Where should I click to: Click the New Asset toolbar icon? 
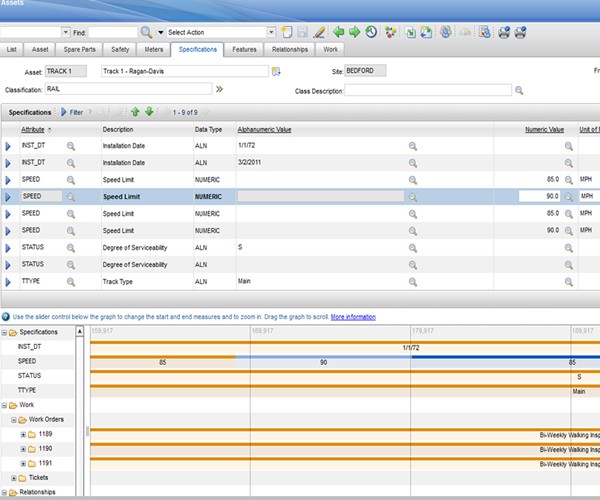287,32
